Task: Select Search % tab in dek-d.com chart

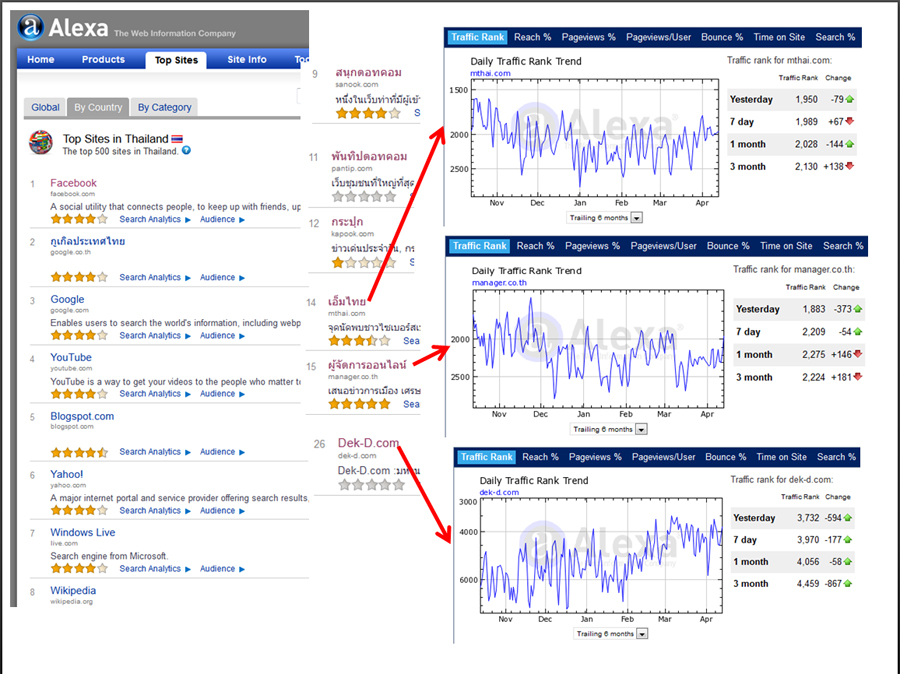Action: pyautogui.click(x=836, y=457)
